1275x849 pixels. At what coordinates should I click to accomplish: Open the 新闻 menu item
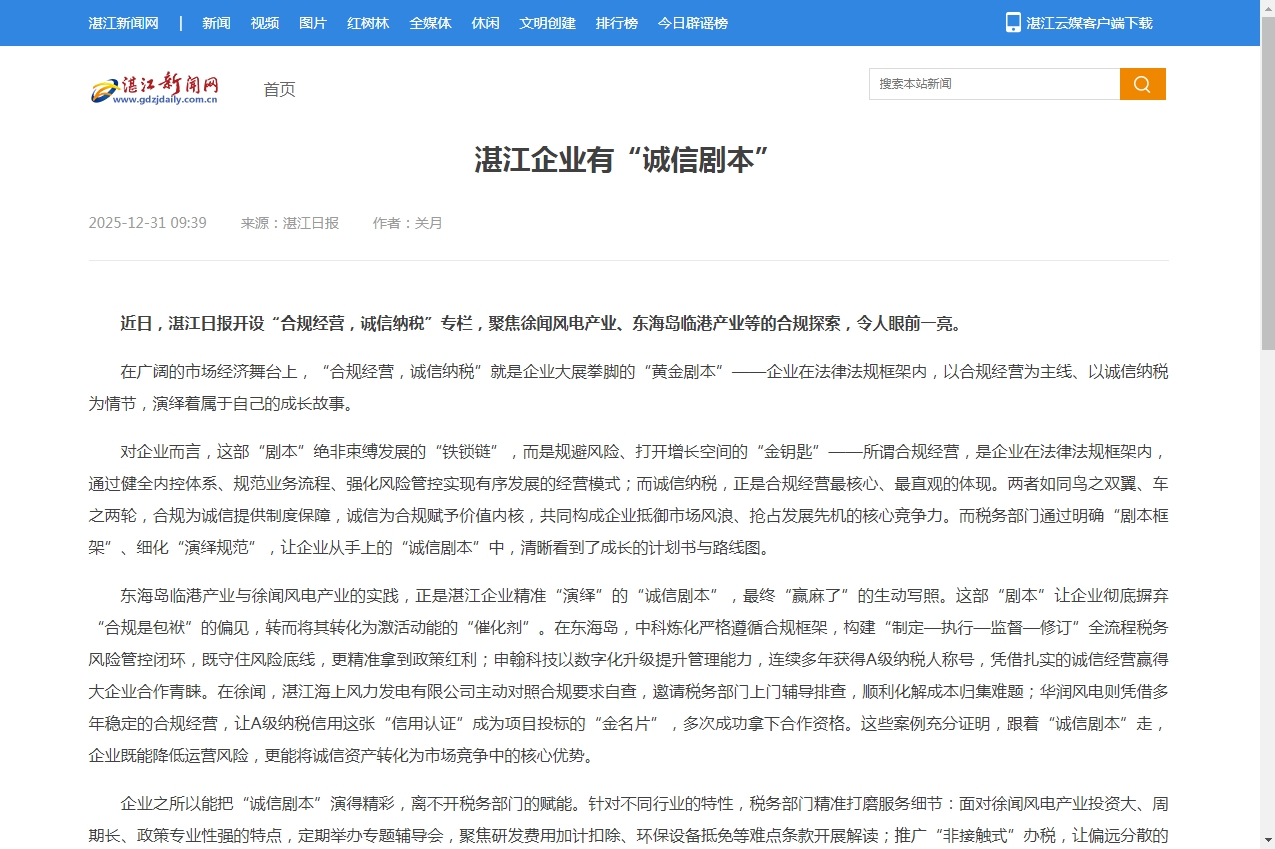[216, 23]
